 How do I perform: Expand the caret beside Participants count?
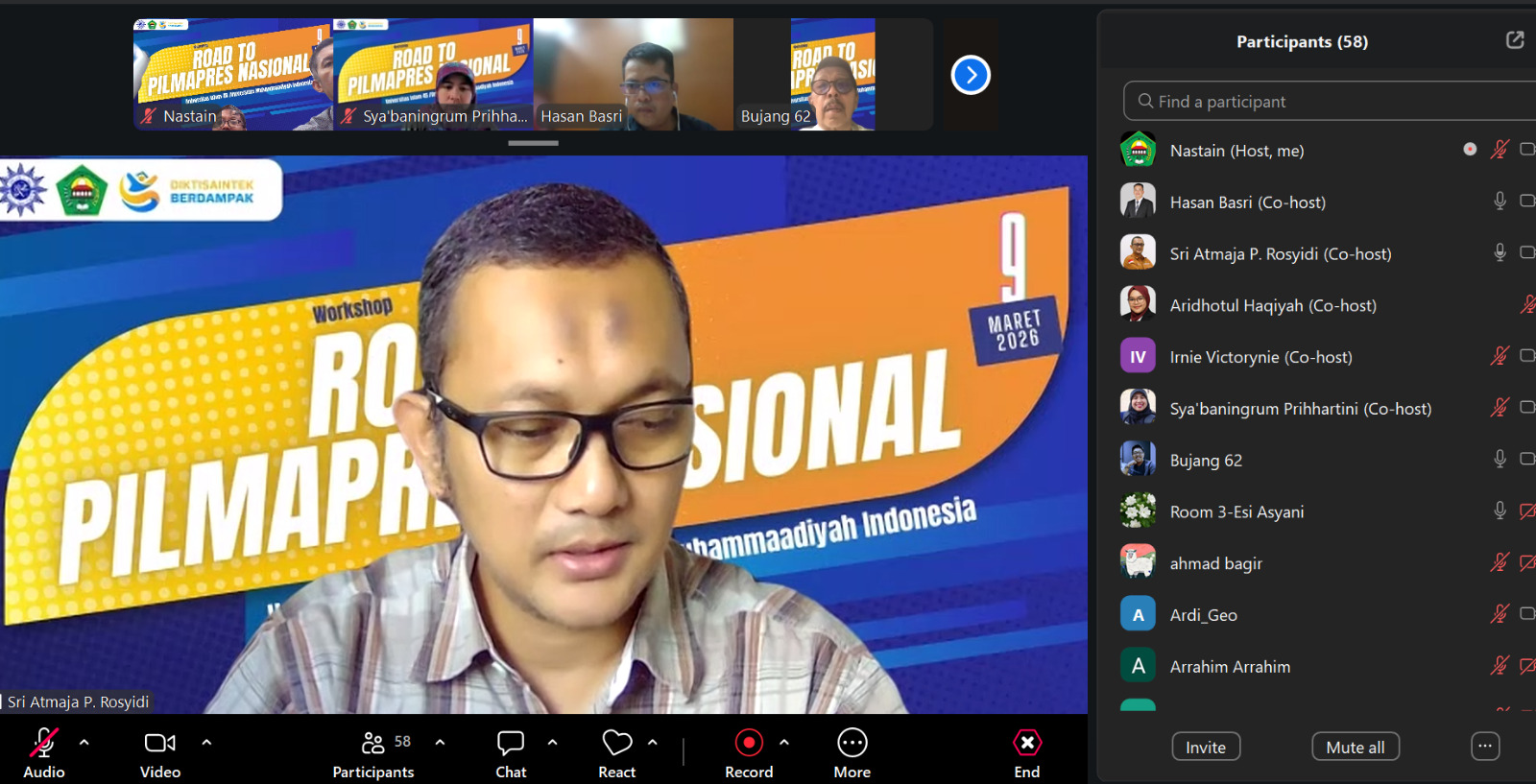[x=440, y=742]
